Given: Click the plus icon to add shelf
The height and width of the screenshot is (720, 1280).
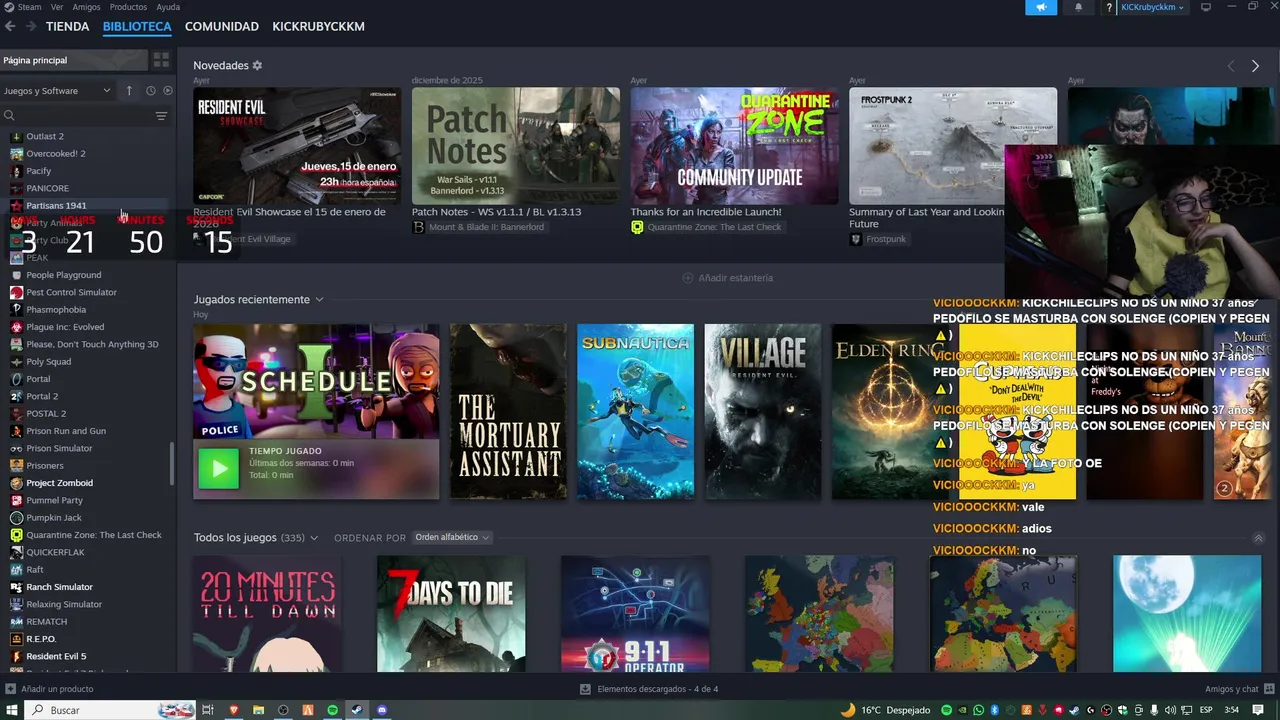Looking at the screenshot, I should pyautogui.click(x=687, y=278).
